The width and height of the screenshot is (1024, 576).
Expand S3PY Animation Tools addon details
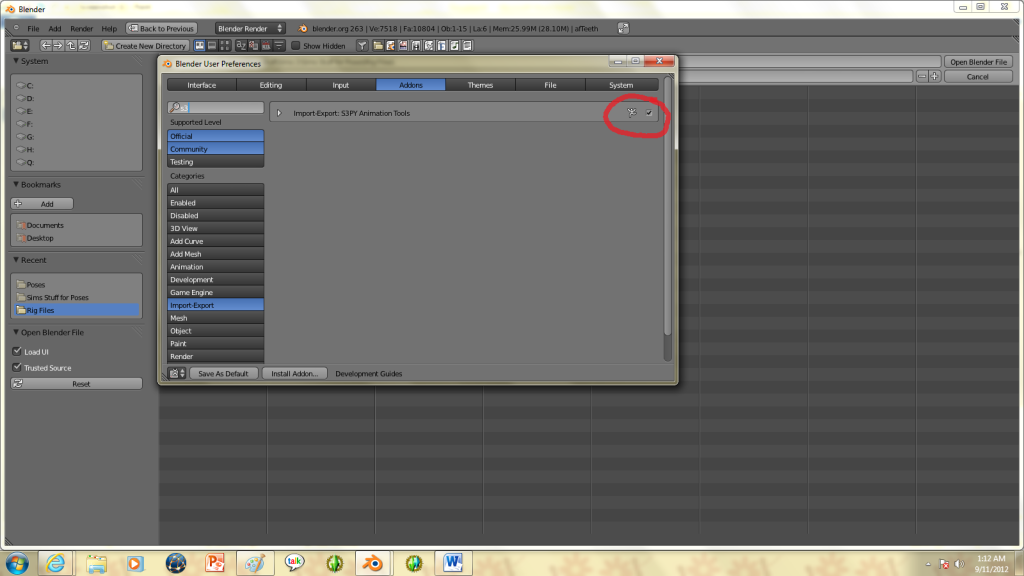[279, 113]
